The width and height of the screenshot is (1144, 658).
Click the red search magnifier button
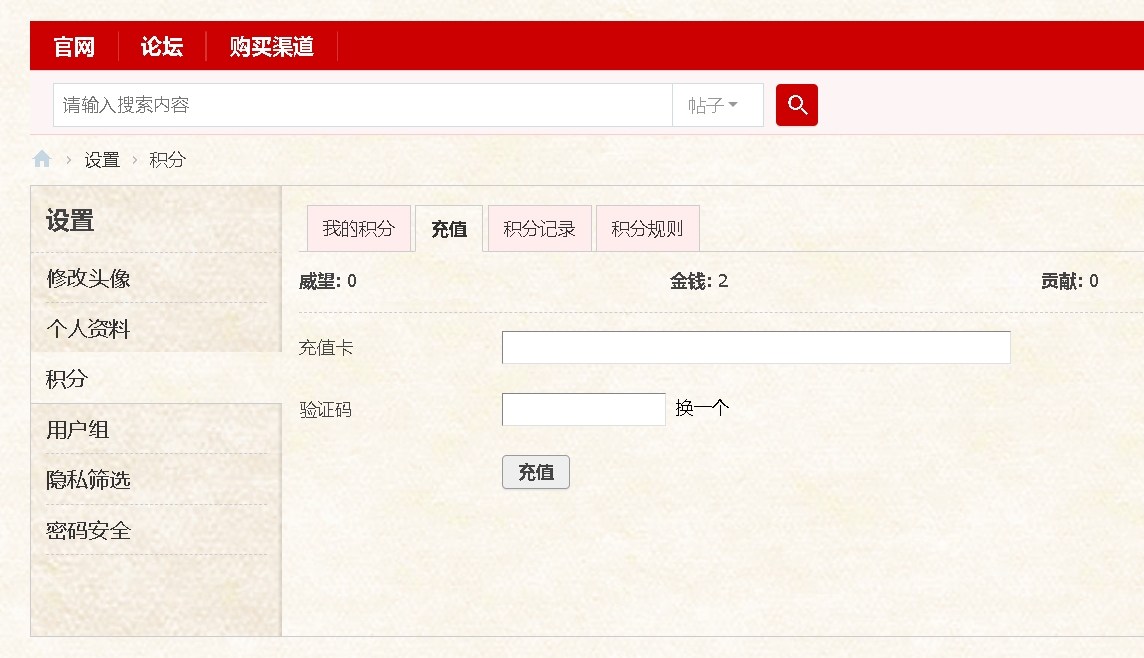pyautogui.click(x=796, y=105)
